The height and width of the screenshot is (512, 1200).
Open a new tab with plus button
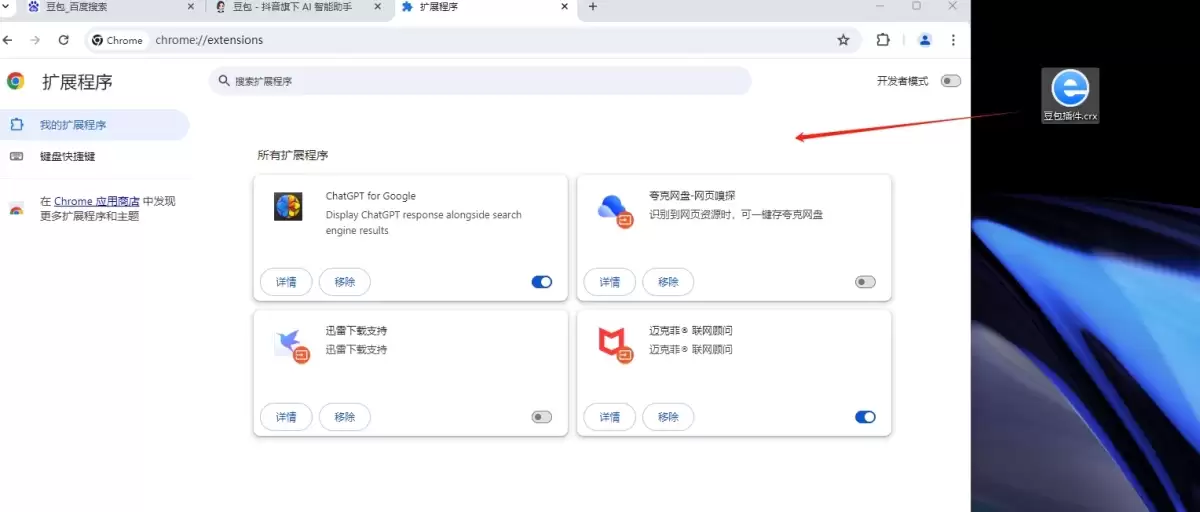tap(593, 6)
